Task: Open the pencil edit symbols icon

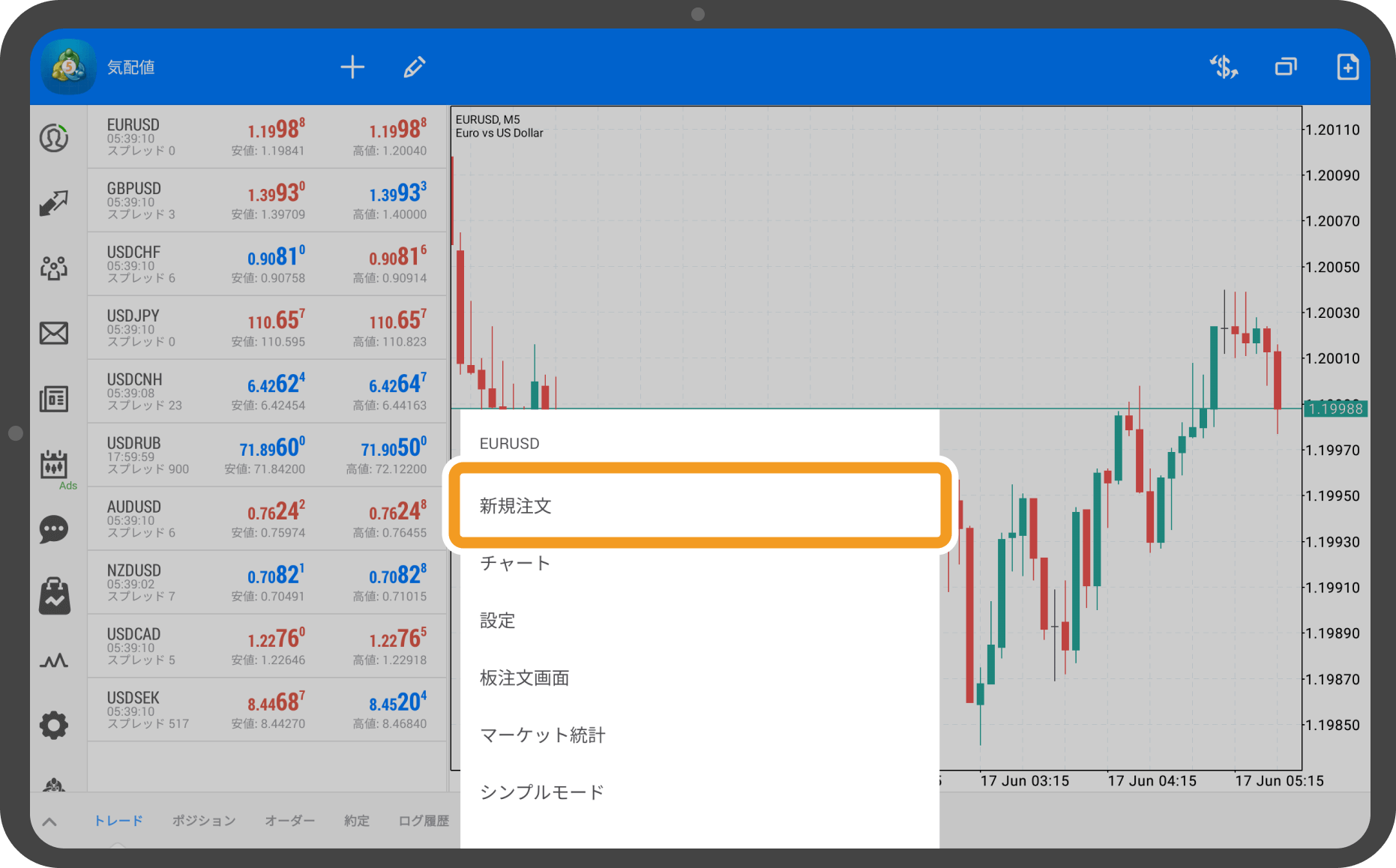Action: 415,67
